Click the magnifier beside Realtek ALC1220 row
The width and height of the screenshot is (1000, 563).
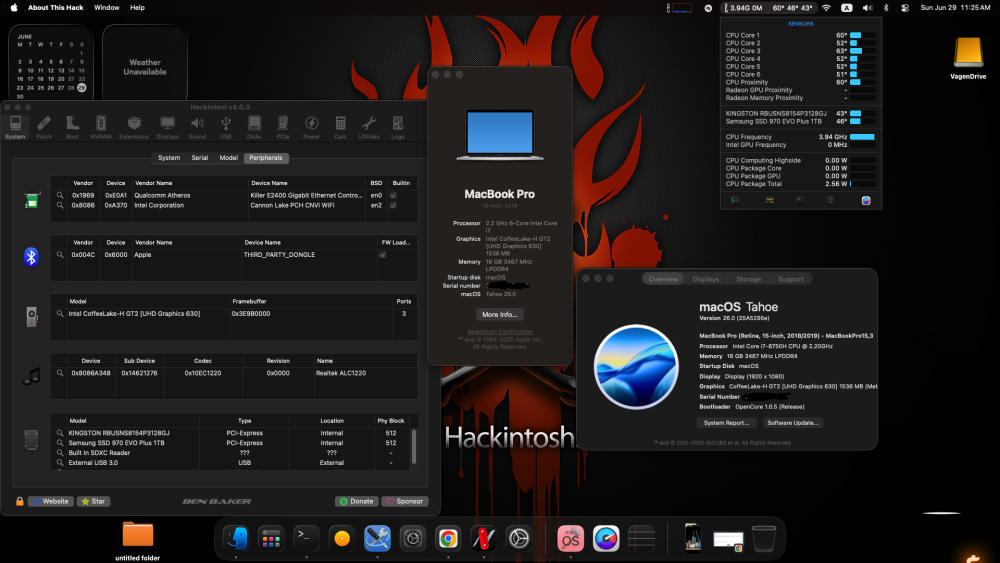coord(60,373)
